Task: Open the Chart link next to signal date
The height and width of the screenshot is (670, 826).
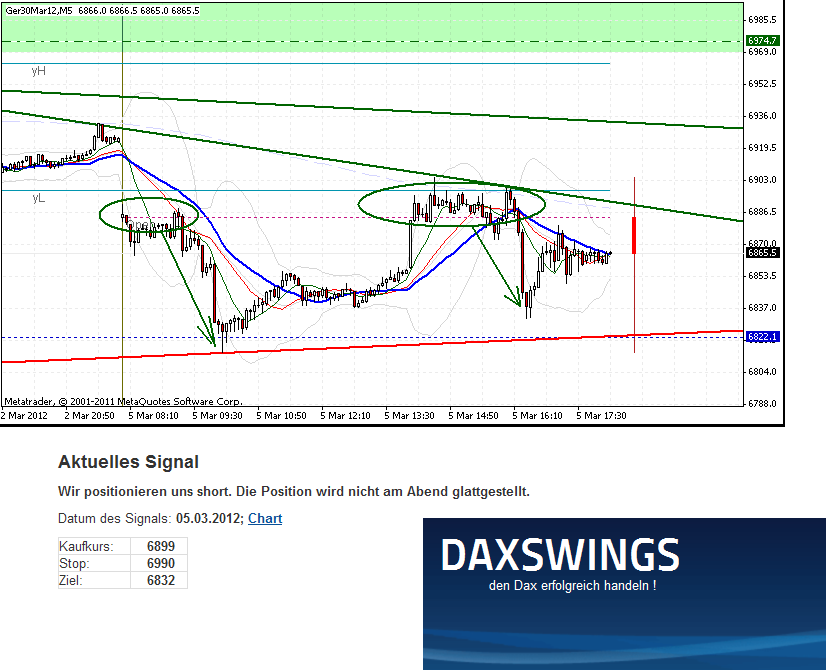Action: tap(265, 518)
